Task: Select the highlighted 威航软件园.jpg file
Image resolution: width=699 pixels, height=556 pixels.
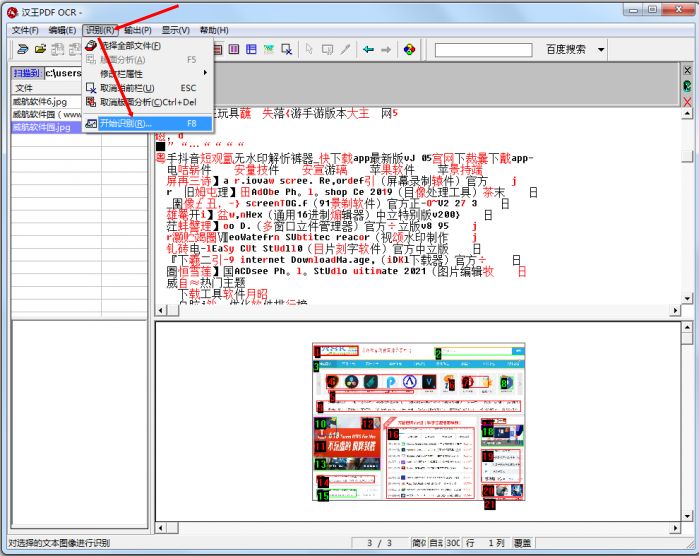Action: point(47,128)
